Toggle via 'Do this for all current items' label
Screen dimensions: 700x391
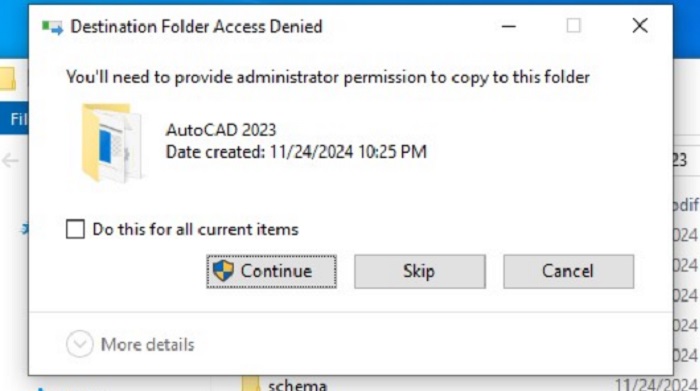195,229
